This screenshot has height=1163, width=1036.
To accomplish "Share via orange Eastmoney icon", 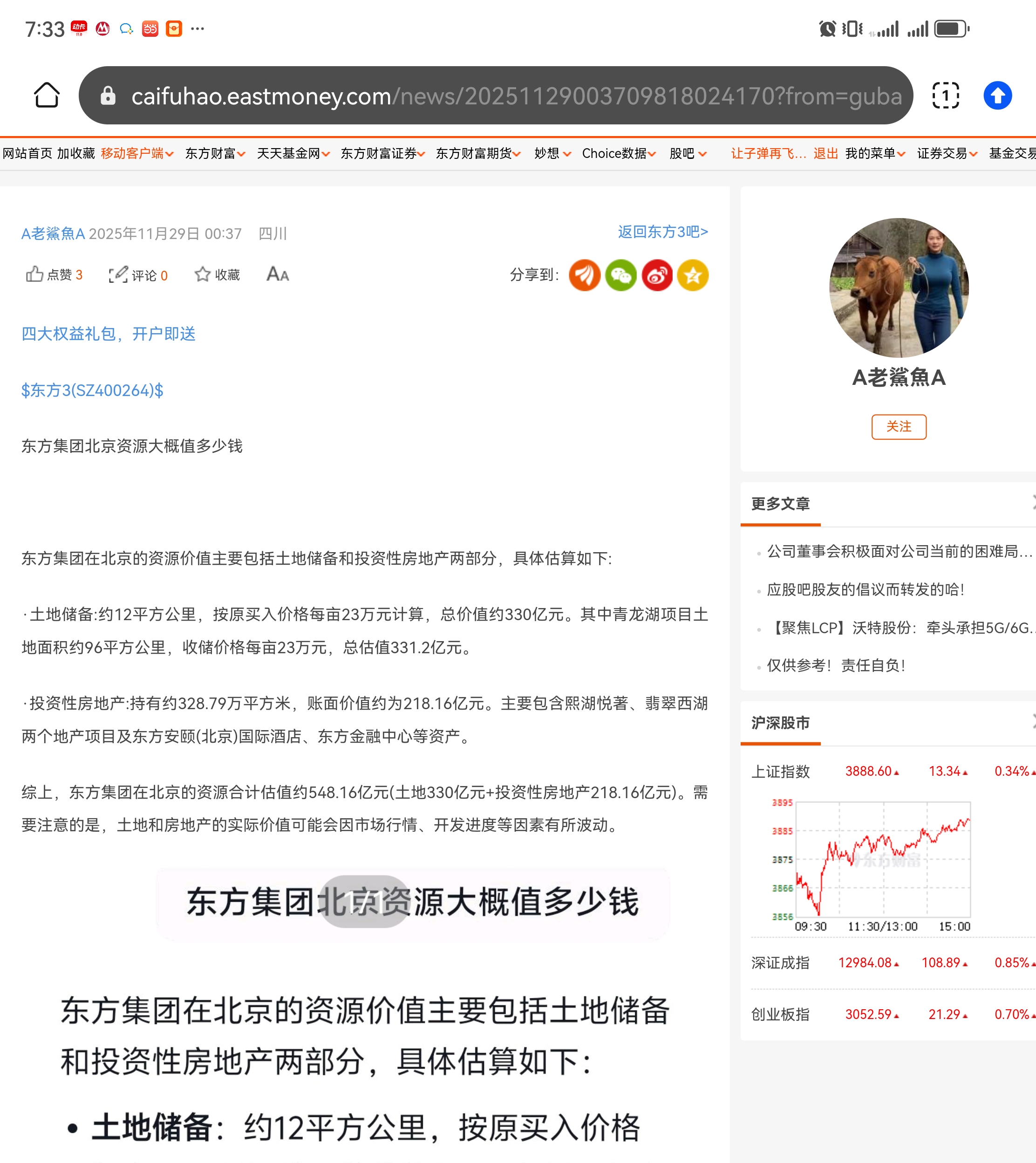I will click(x=585, y=275).
